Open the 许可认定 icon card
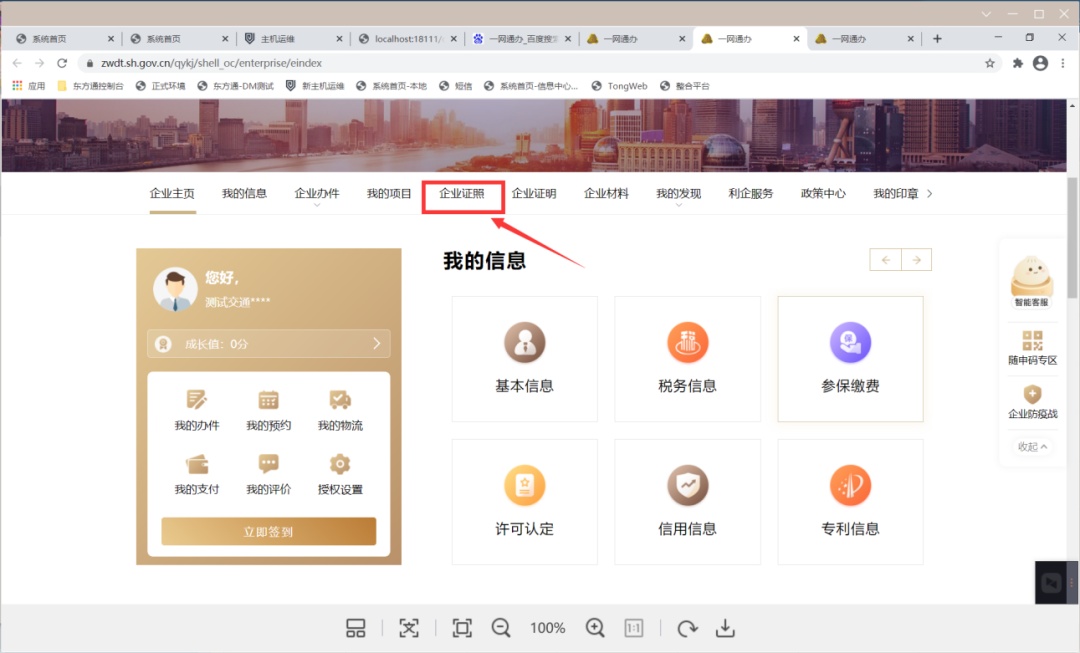This screenshot has width=1080, height=653. pos(524,487)
